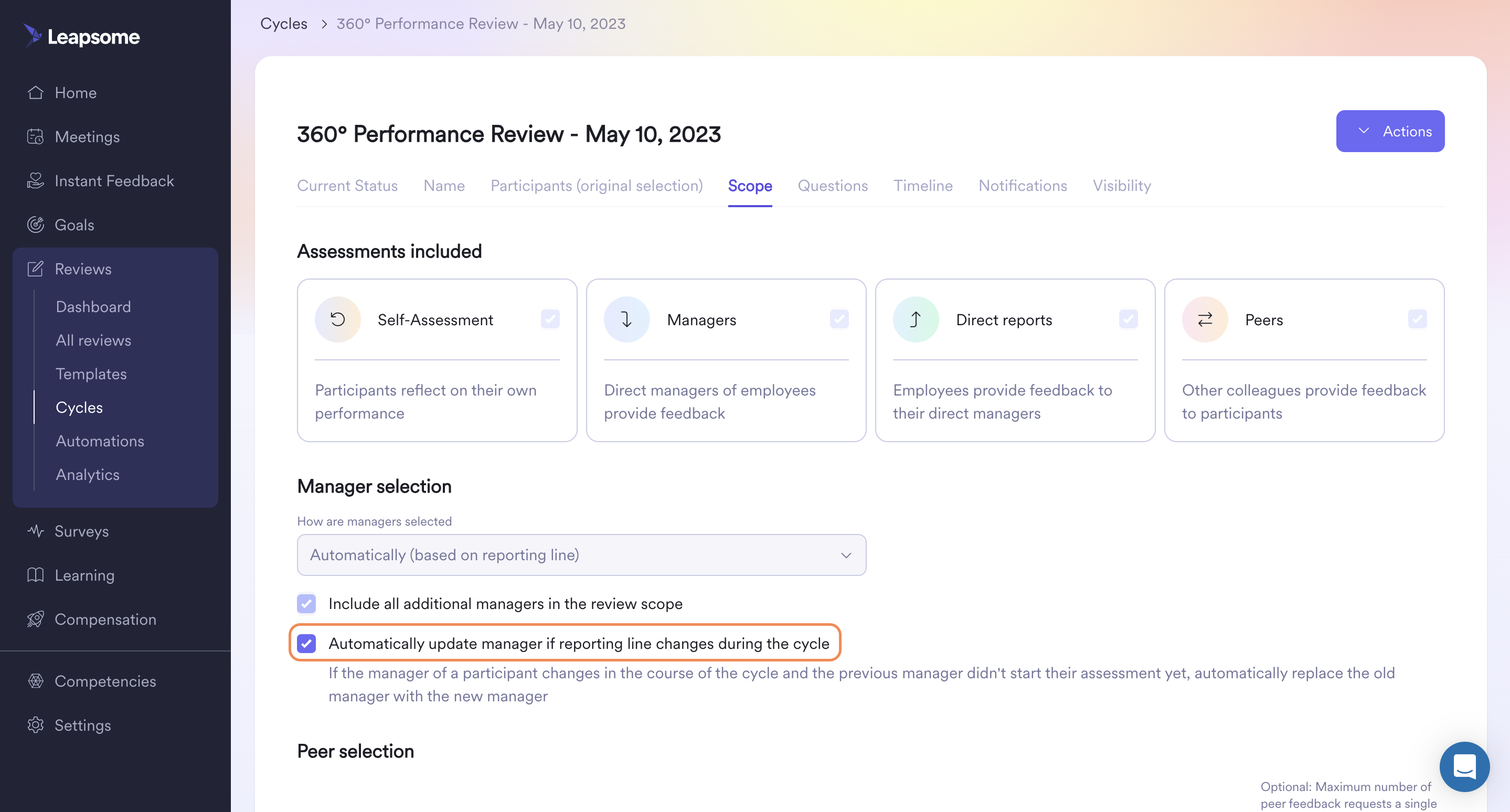Screen dimensions: 1510x812
Task: Click the Peers swap arrows icon
Action: [1205, 319]
